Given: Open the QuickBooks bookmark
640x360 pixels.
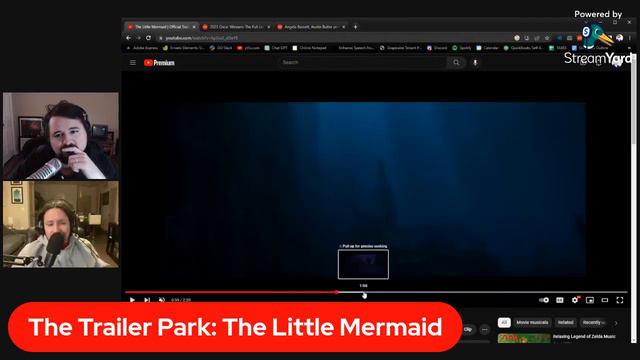Looking at the screenshot, I should point(523,48).
